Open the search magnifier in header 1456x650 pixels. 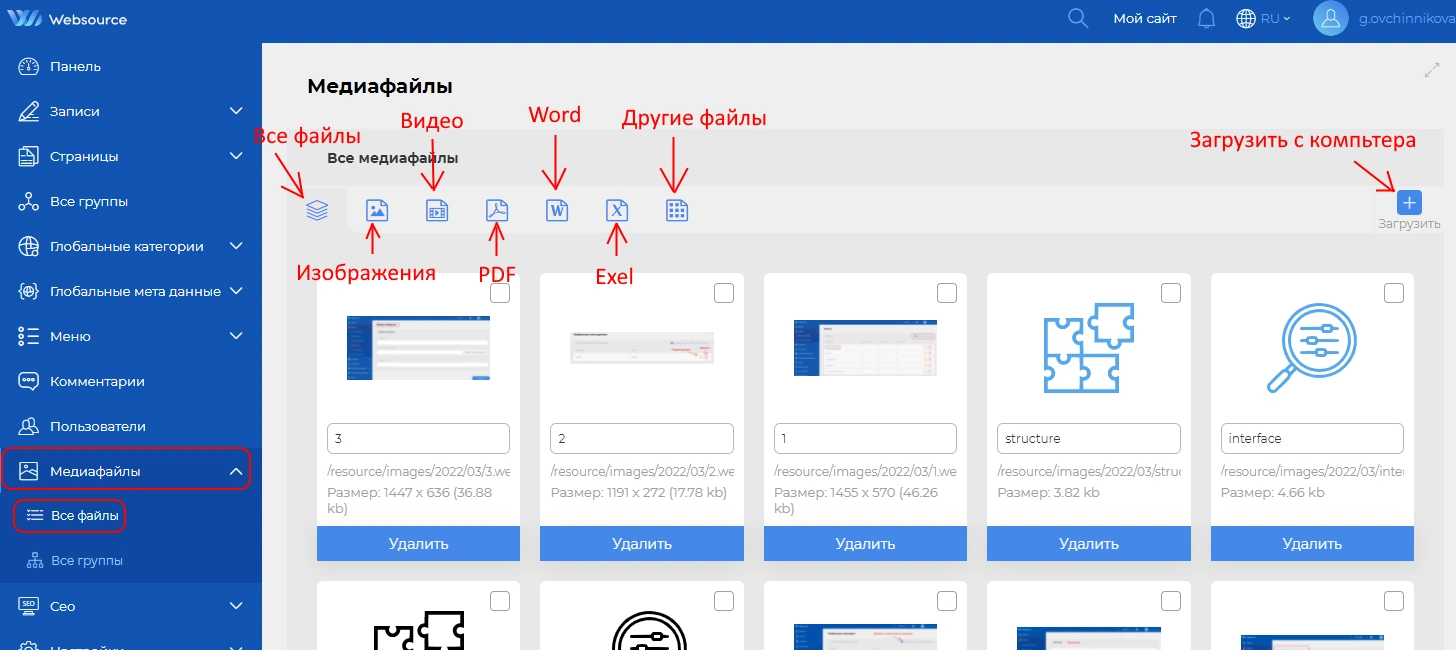(1078, 18)
